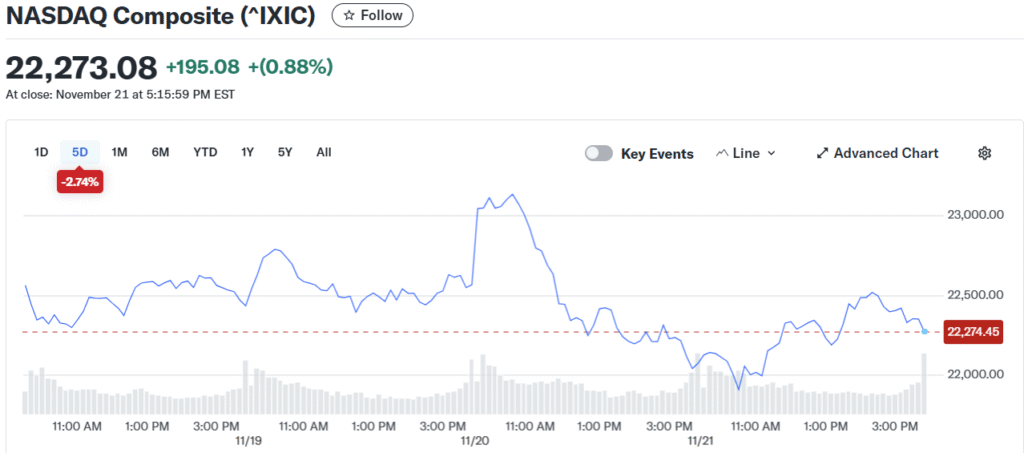Select the 1D time range tab
1024x453 pixels.
pos(41,152)
